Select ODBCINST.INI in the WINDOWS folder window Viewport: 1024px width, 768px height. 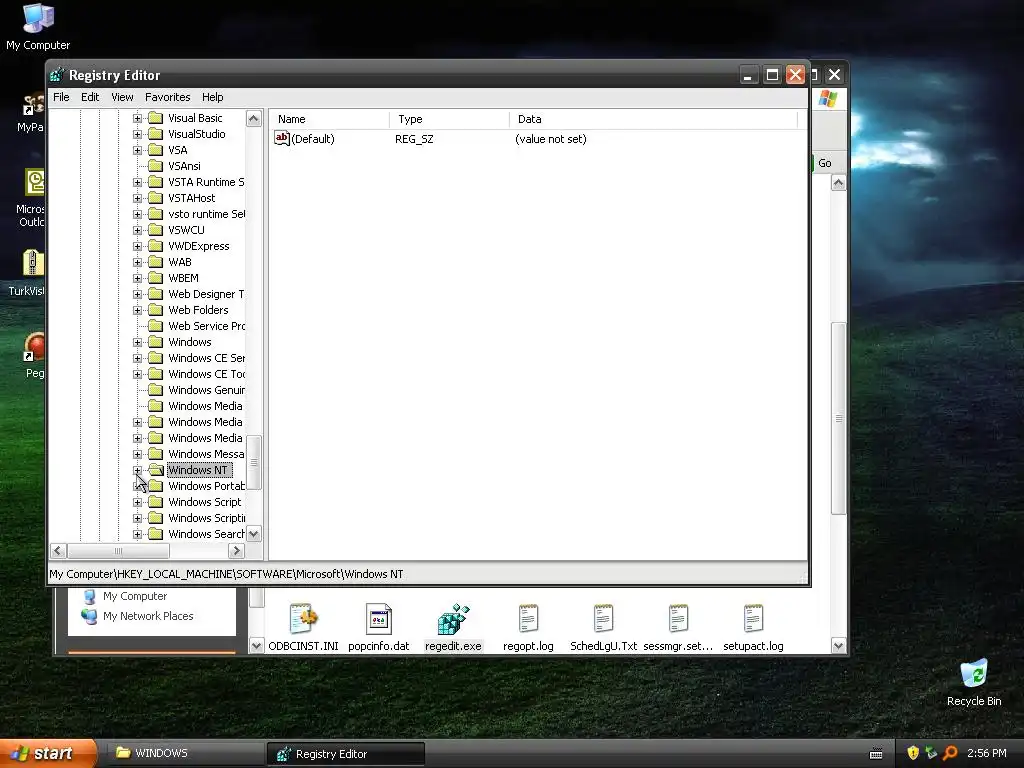coord(303,628)
